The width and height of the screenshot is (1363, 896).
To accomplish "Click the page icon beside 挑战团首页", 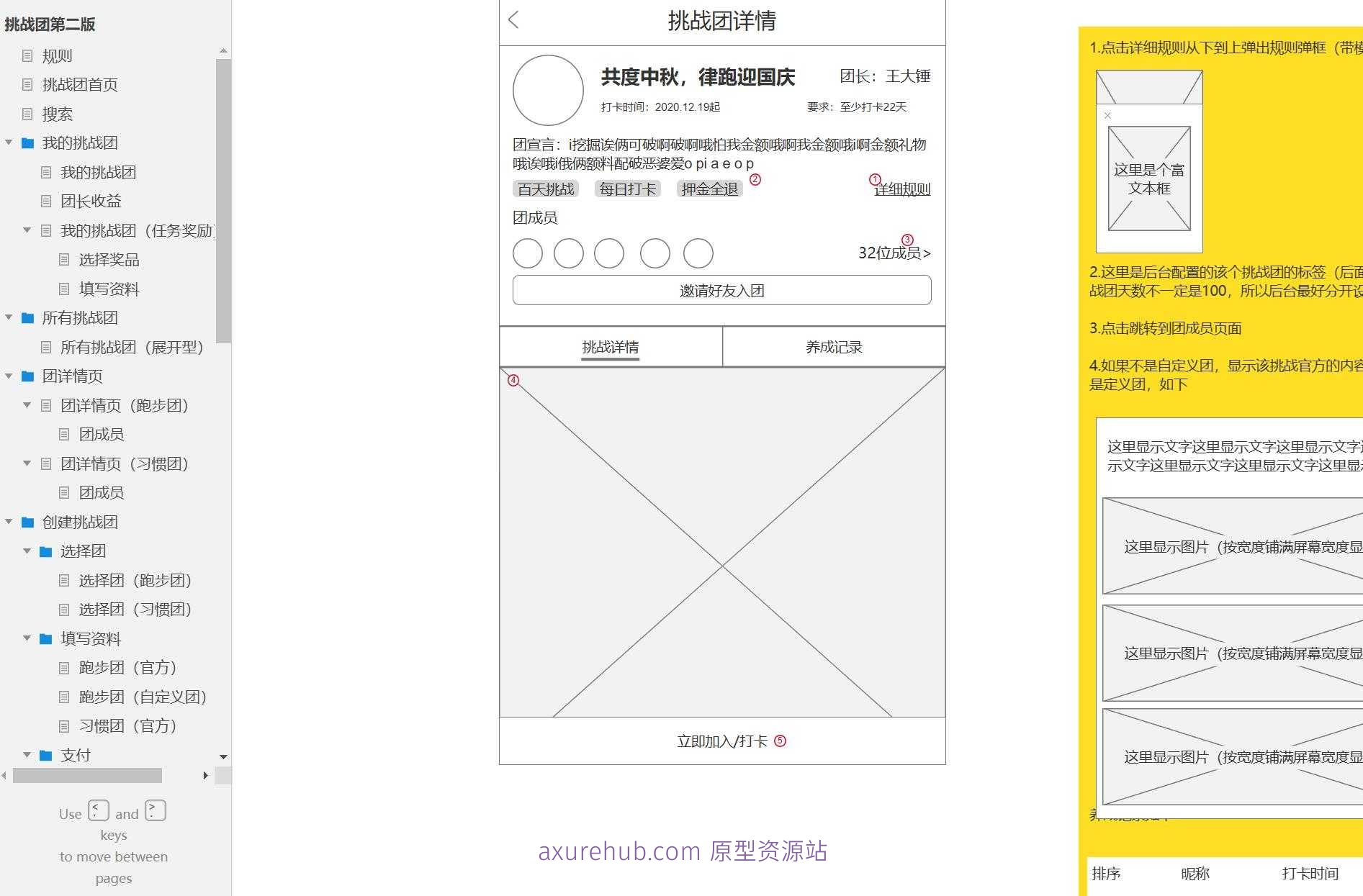I will pos(27,84).
